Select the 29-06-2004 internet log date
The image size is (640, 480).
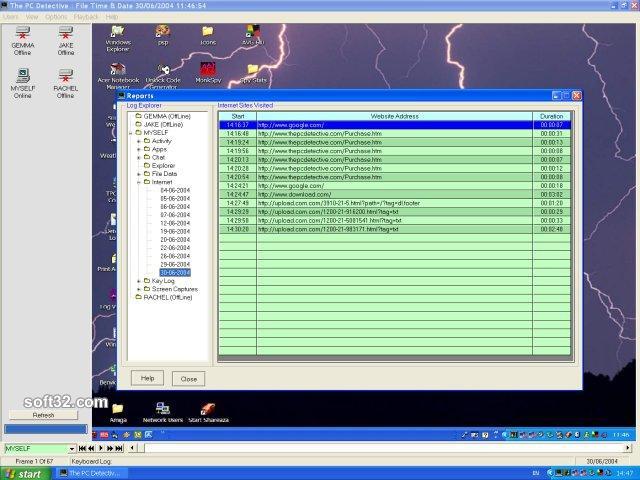click(x=175, y=264)
